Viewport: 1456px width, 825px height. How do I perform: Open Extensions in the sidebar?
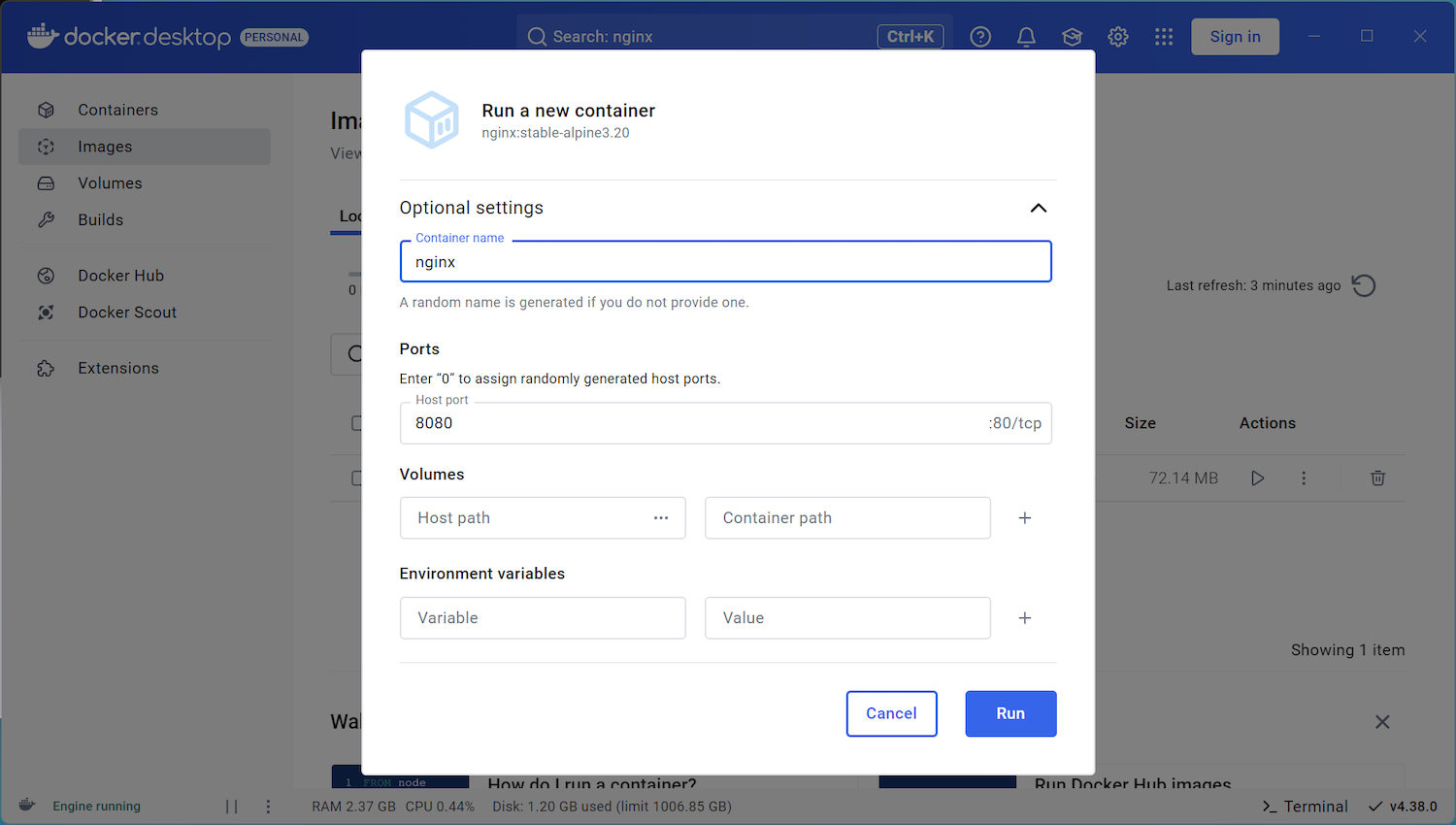145,368
